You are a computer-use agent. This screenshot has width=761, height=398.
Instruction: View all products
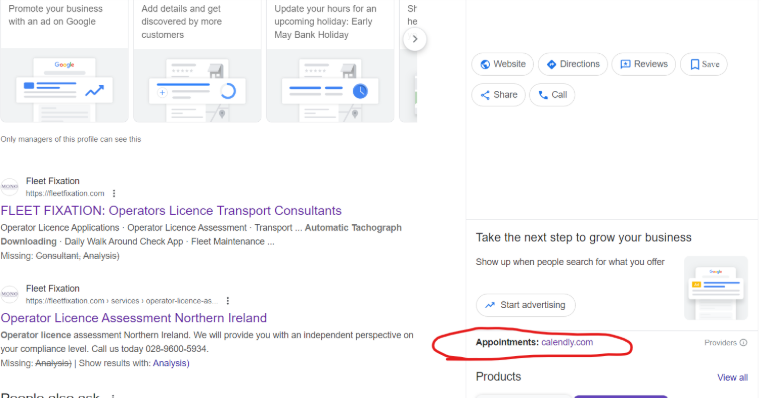732,378
